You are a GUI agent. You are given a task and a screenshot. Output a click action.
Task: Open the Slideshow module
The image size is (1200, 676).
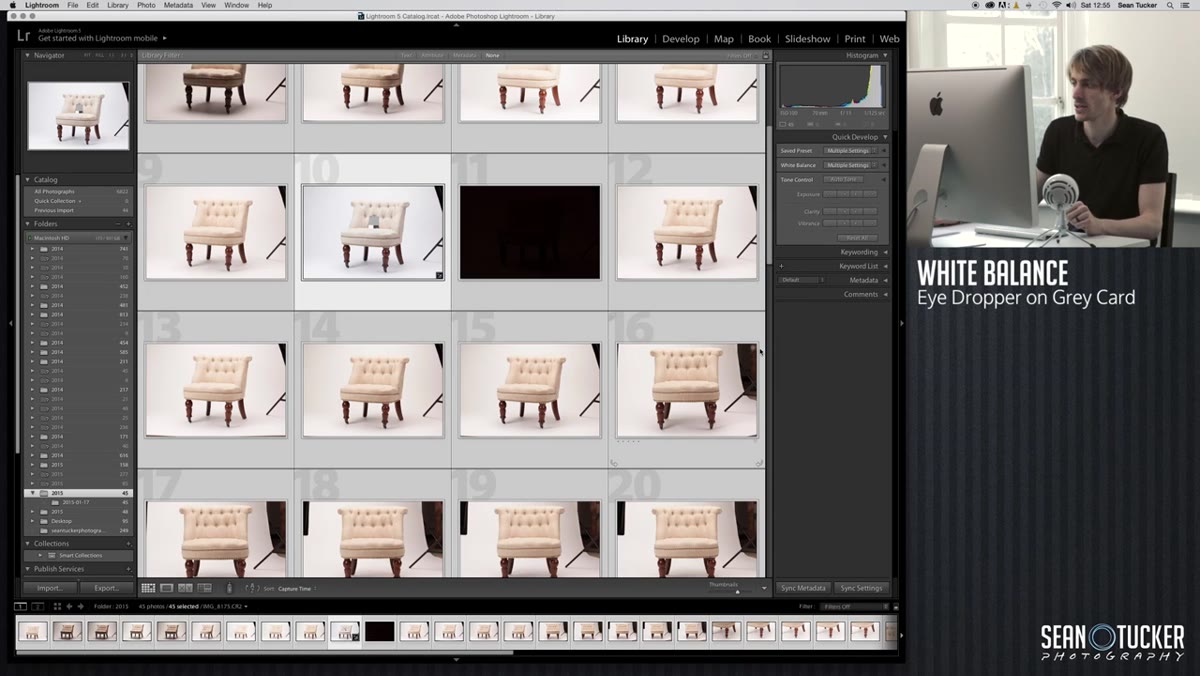coord(808,39)
